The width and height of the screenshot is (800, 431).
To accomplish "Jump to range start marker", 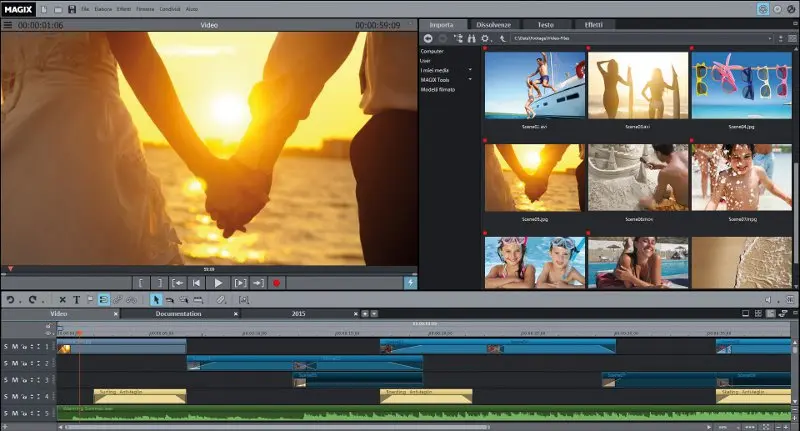I will pyautogui.click(x=178, y=283).
